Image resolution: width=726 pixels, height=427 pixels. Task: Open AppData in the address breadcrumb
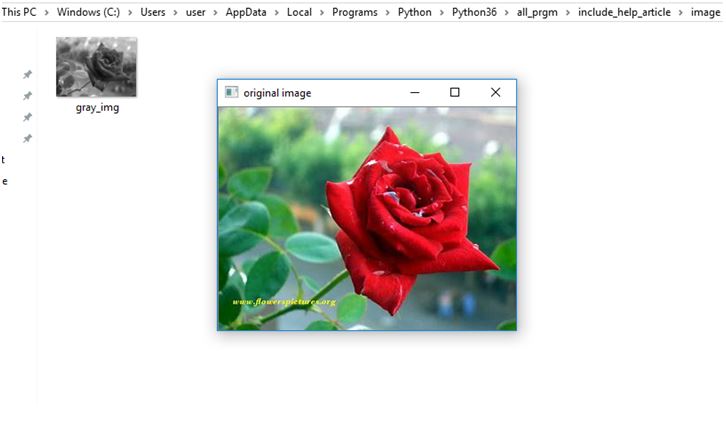point(246,12)
